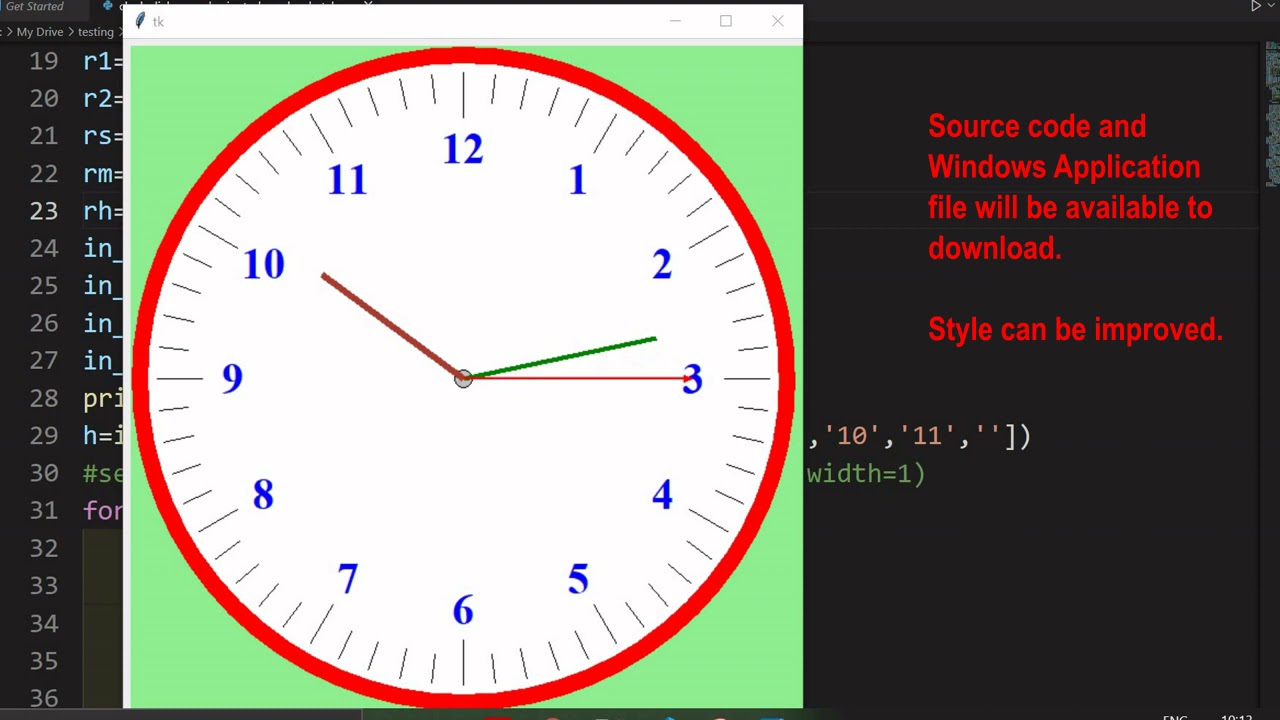Click the number 3 on the clock face

[692, 380]
